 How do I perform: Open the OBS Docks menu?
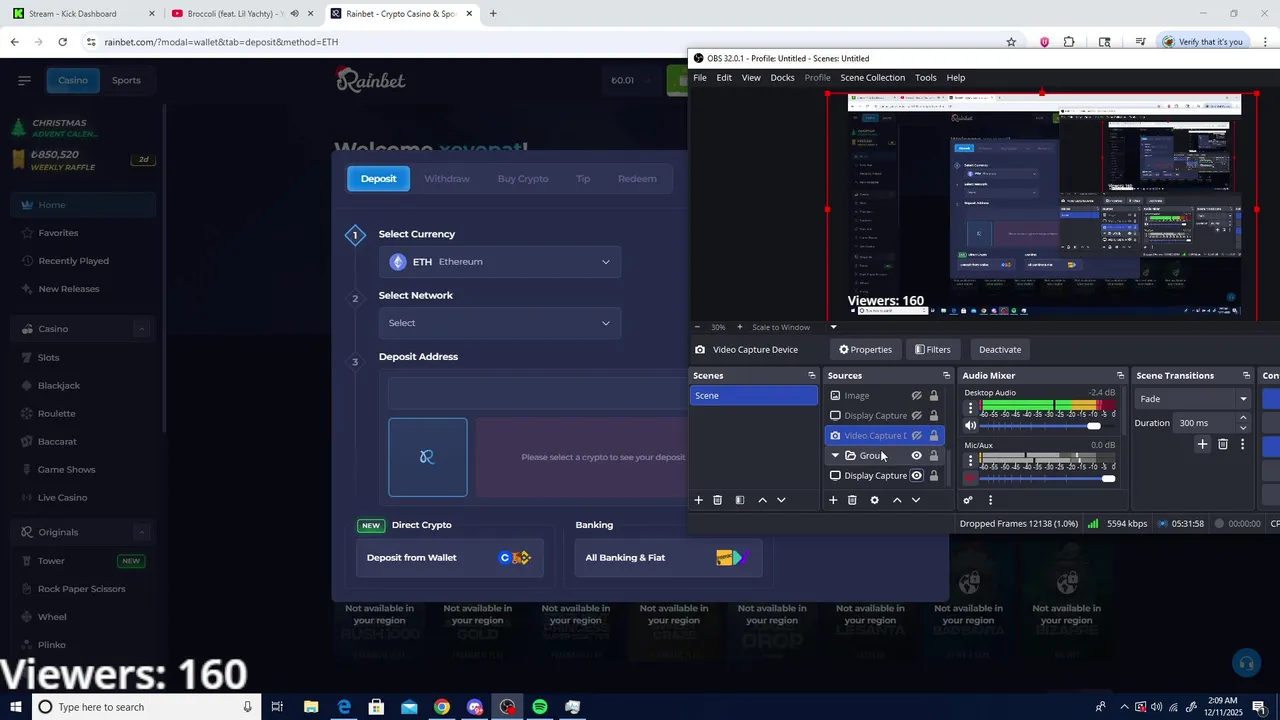[x=782, y=78]
